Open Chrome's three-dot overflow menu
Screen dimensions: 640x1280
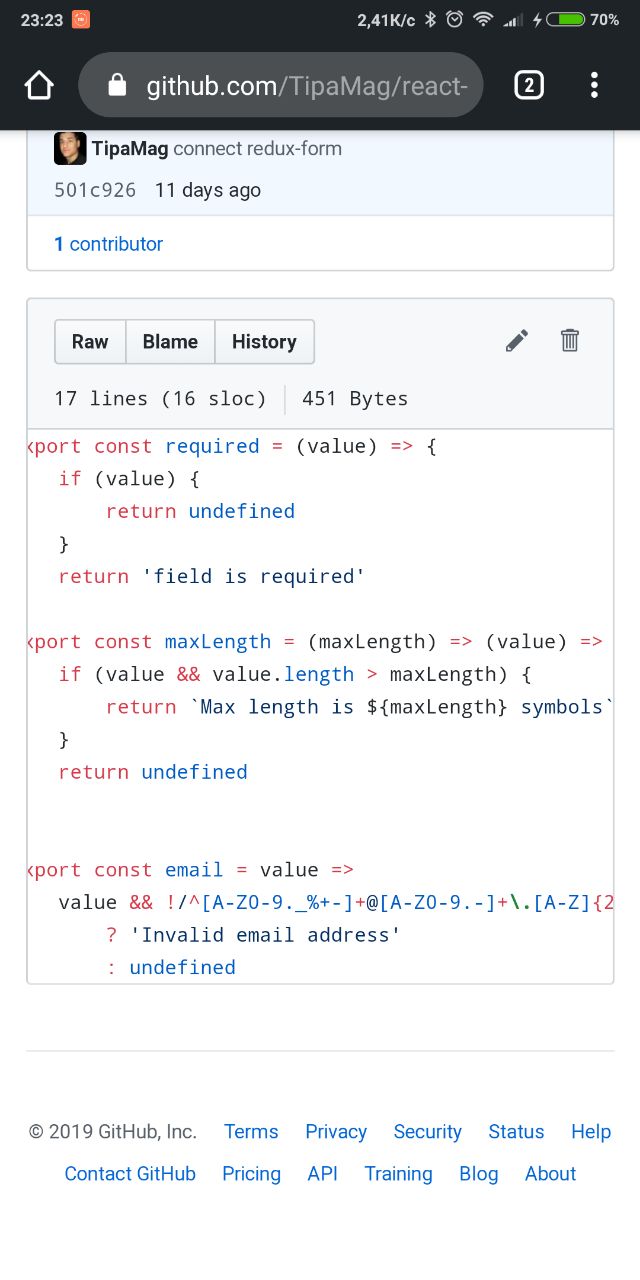pyautogui.click(x=594, y=86)
